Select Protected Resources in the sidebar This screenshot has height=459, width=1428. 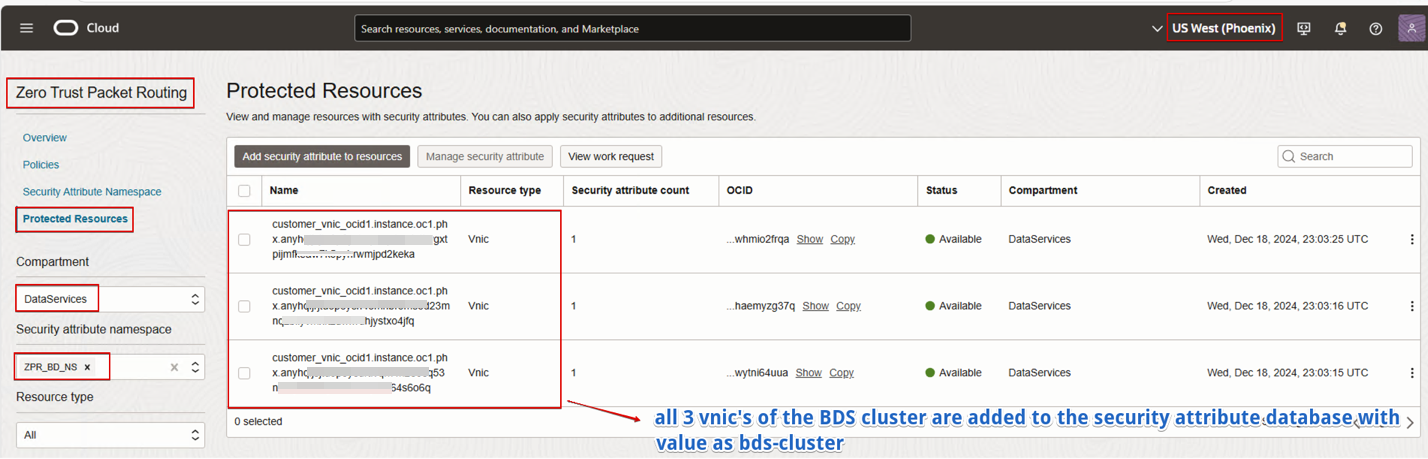pos(75,219)
